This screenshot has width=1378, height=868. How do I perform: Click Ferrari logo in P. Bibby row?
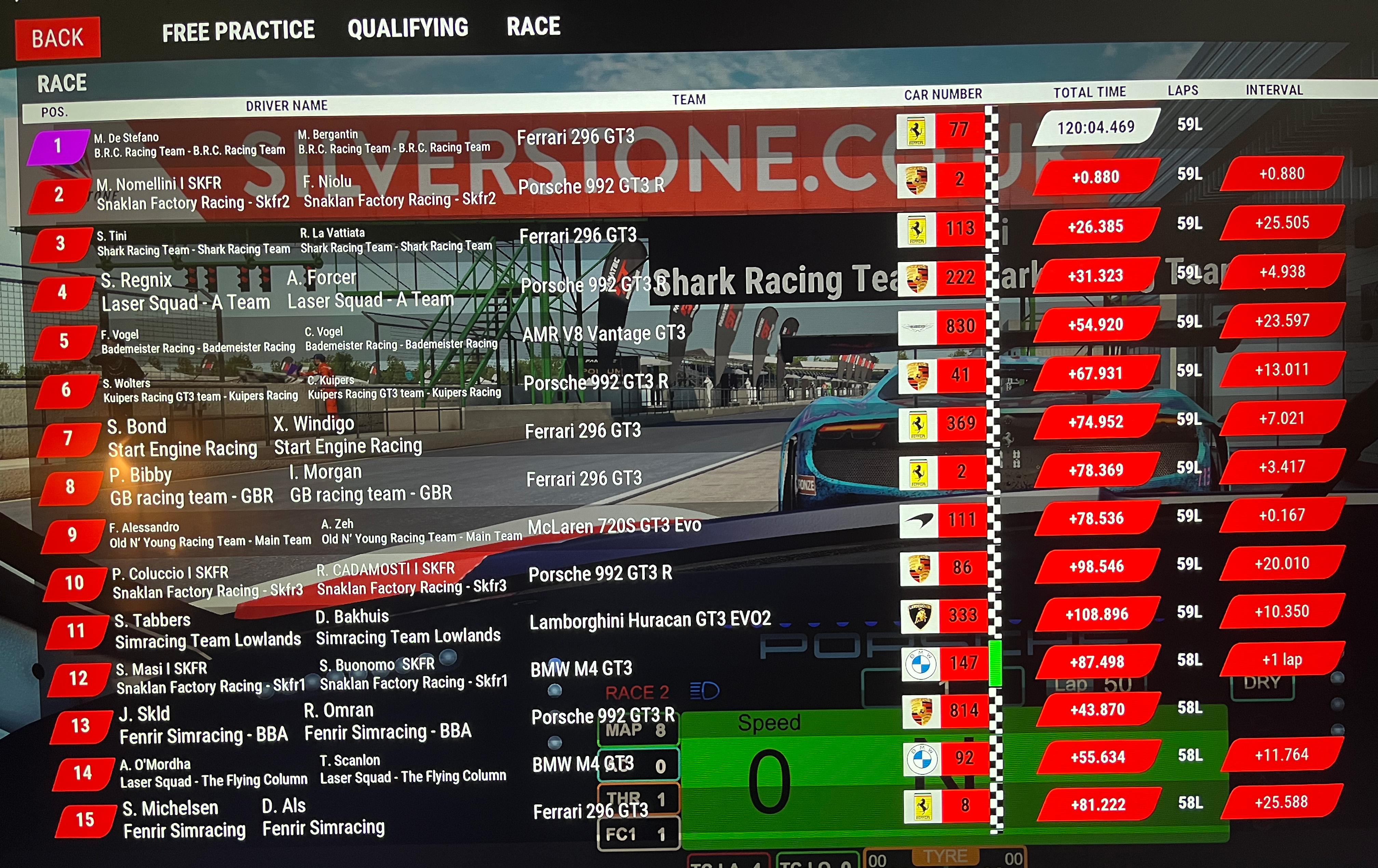tap(918, 473)
